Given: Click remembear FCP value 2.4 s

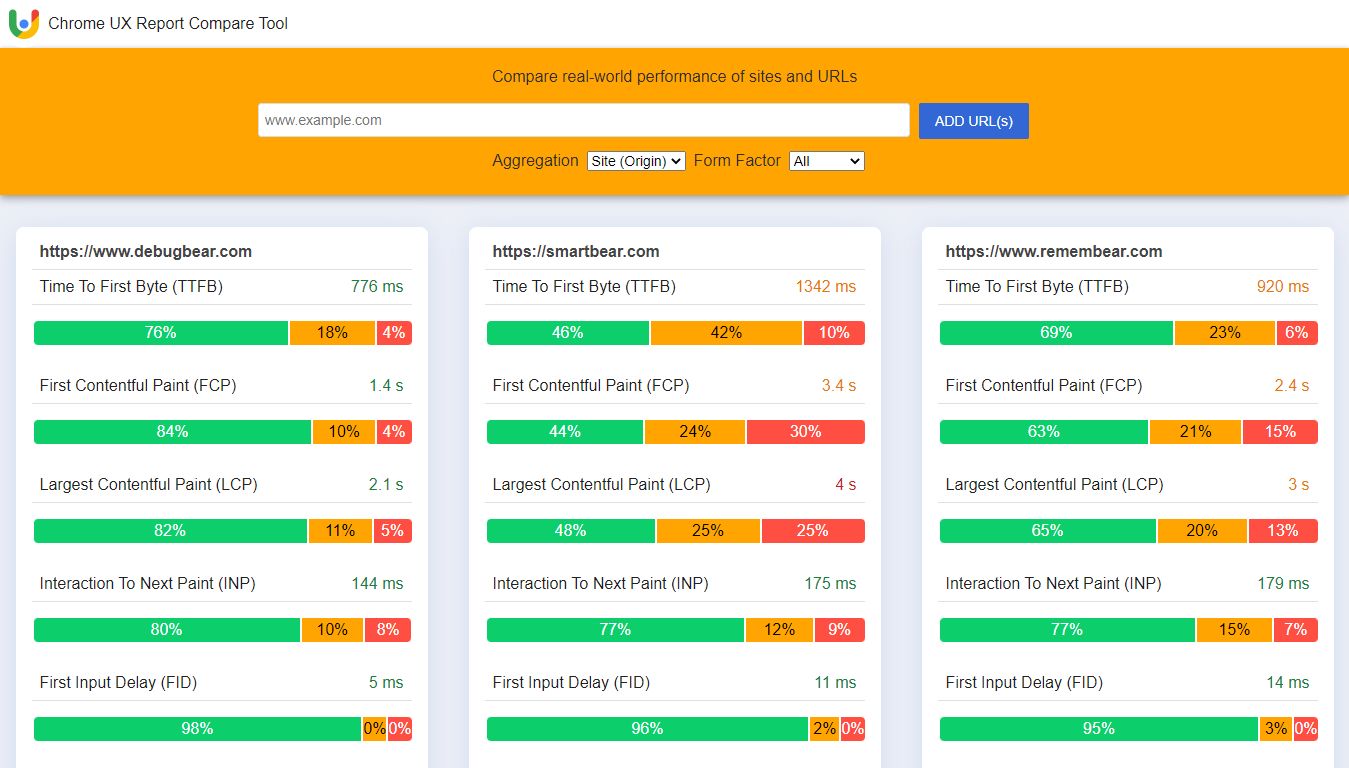Looking at the screenshot, I should 1292,385.
